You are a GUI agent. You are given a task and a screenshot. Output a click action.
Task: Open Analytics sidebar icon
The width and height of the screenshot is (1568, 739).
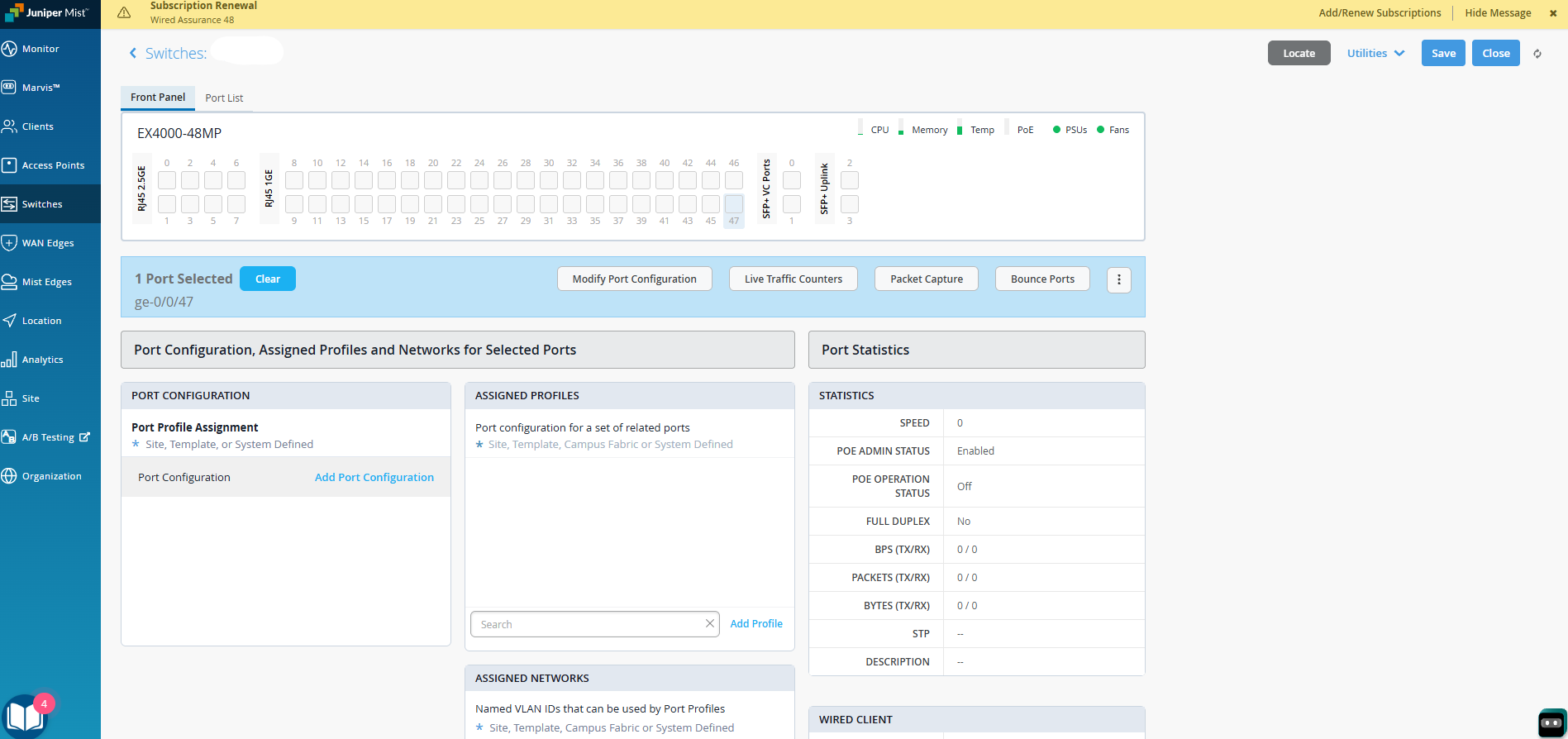(x=9, y=360)
